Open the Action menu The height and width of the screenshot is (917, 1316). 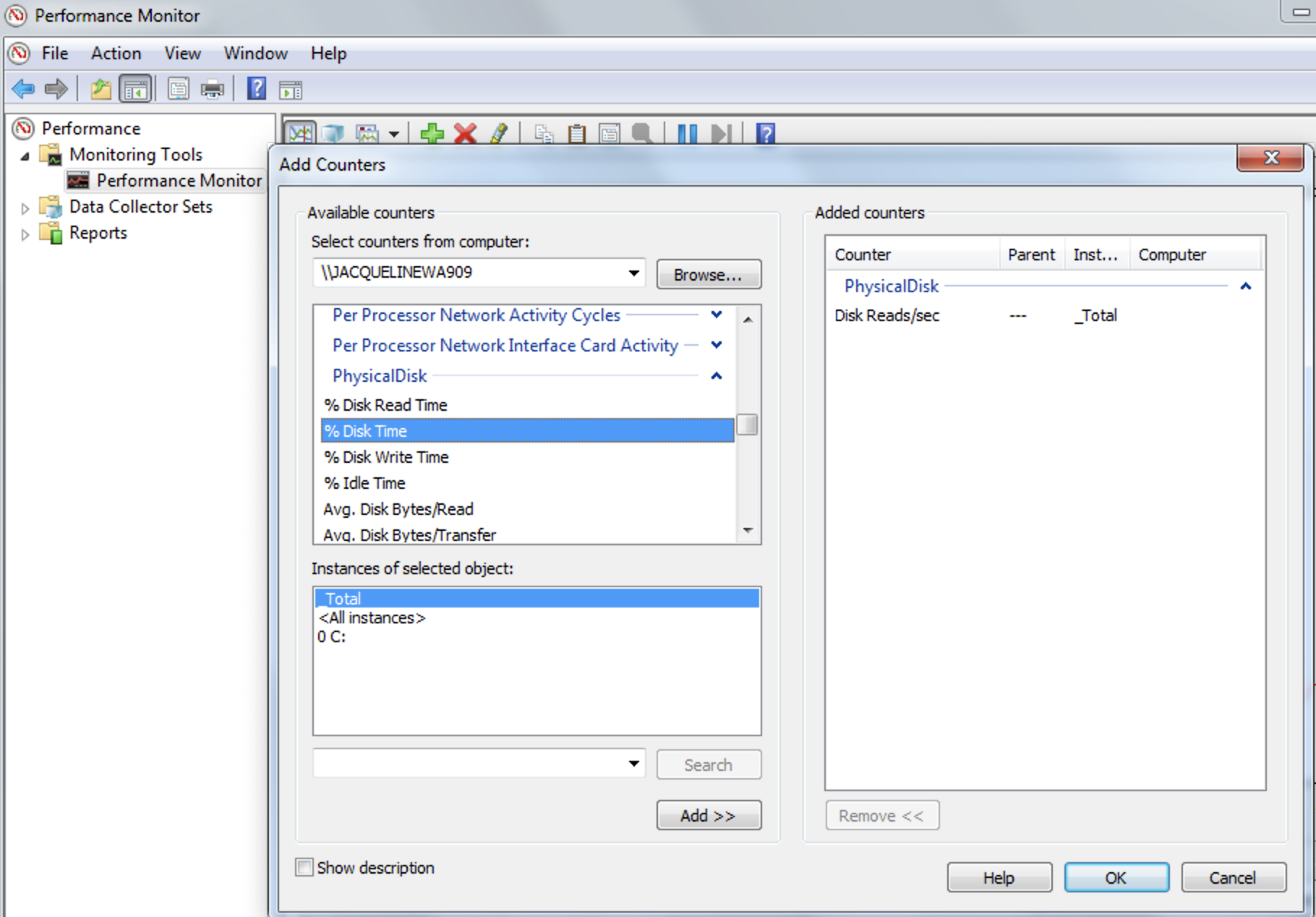pos(116,53)
